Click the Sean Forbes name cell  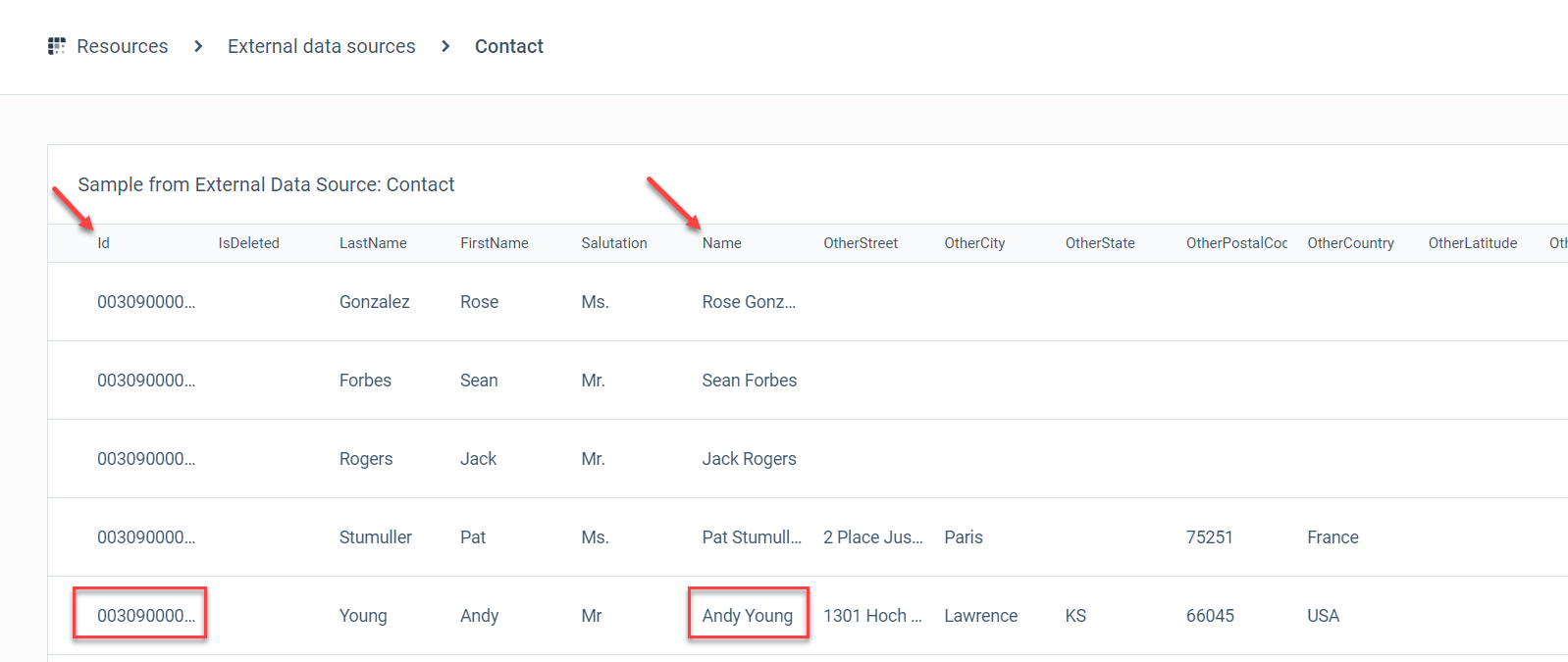(x=750, y=381)
